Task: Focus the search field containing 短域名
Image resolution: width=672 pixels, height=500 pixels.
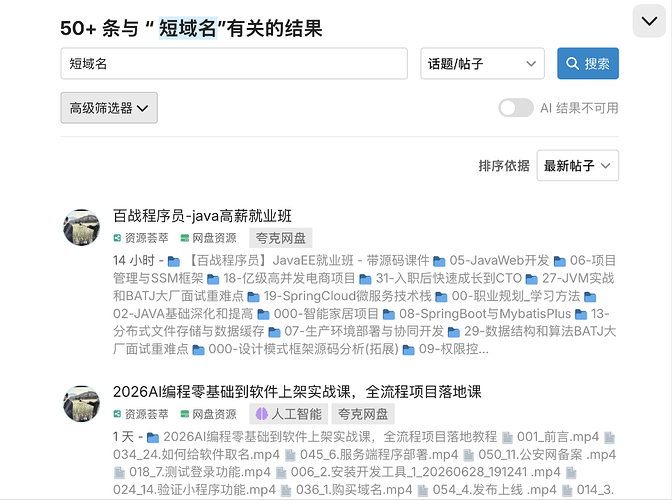Action: point(234,63)
